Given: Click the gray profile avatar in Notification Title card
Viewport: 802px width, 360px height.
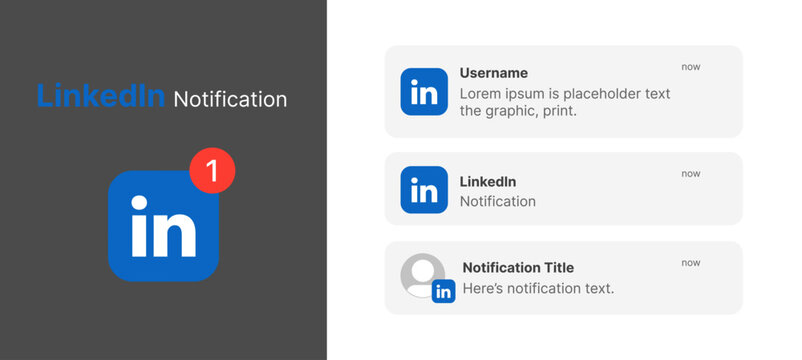Looking at the screenshot, I should (422, 275).
